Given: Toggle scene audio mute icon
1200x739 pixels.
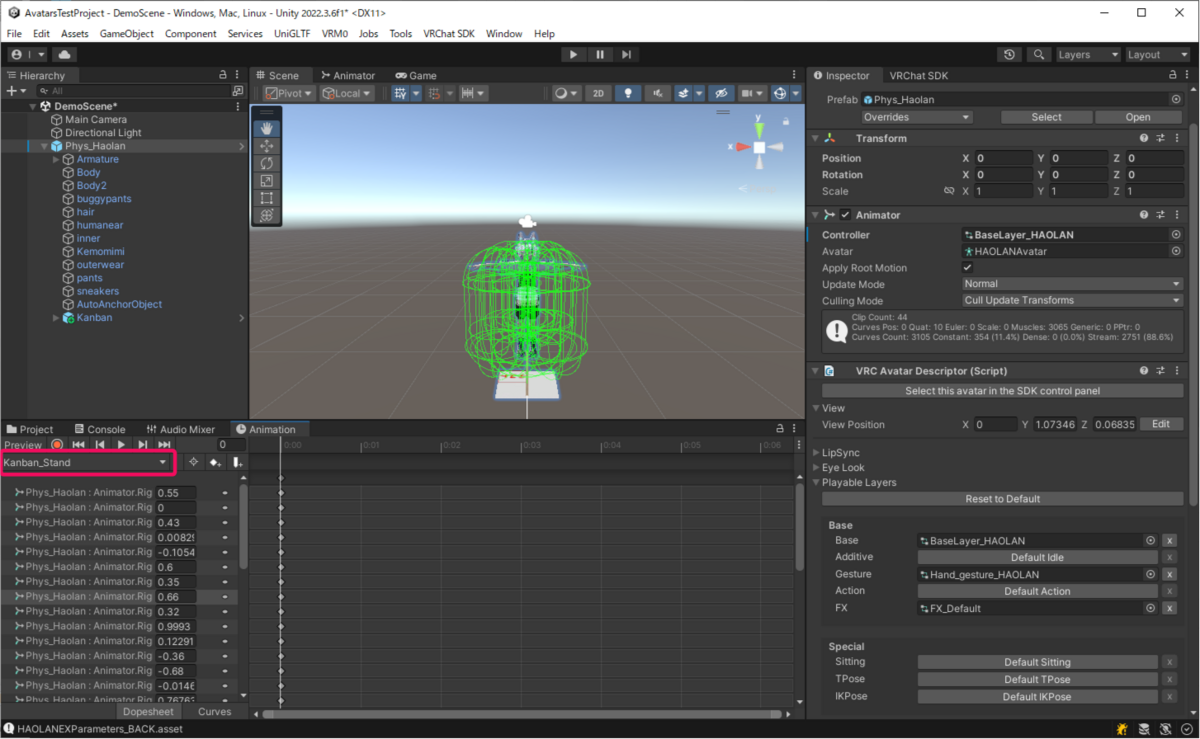Looking at the screenshot, I should tap(658, 93).
